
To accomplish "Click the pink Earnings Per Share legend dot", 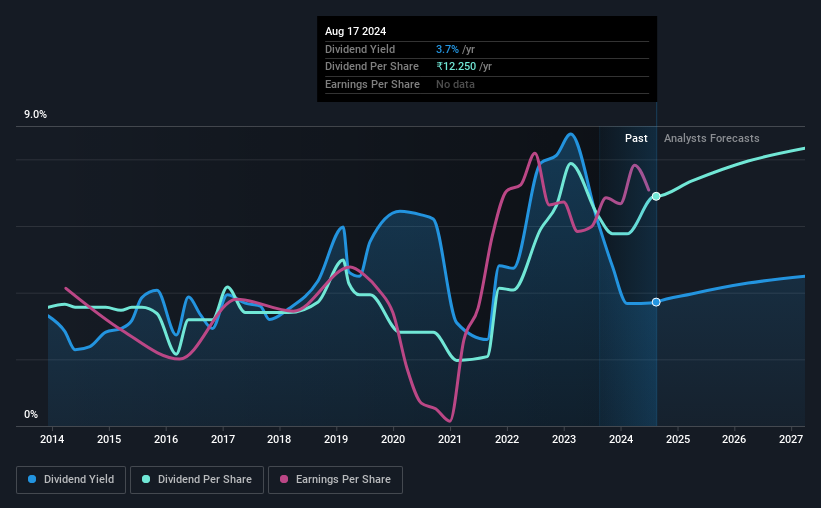I will pyautogui.click(x=284, y=479).
